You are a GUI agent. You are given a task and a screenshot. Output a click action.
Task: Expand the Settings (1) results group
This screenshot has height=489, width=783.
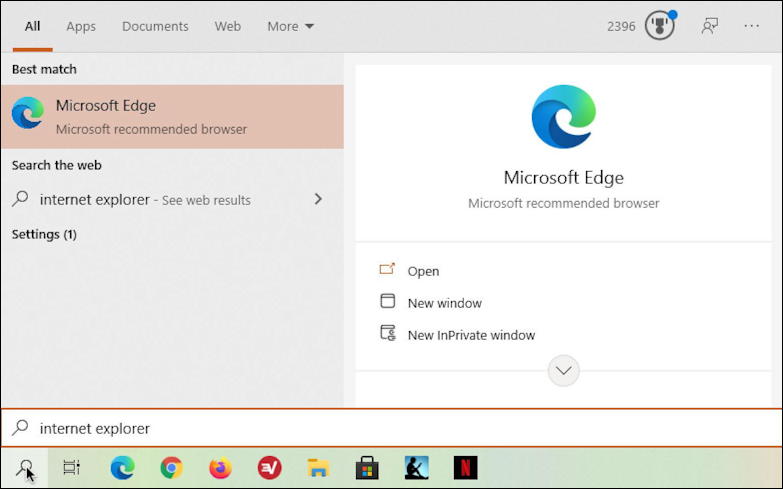pyautogui.click(x=44, y=234)
